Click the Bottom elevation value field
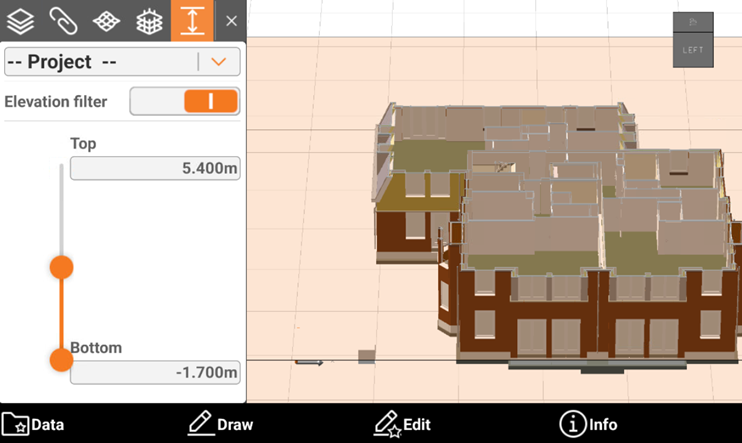 pyautogui.click(x=155, y=373)
